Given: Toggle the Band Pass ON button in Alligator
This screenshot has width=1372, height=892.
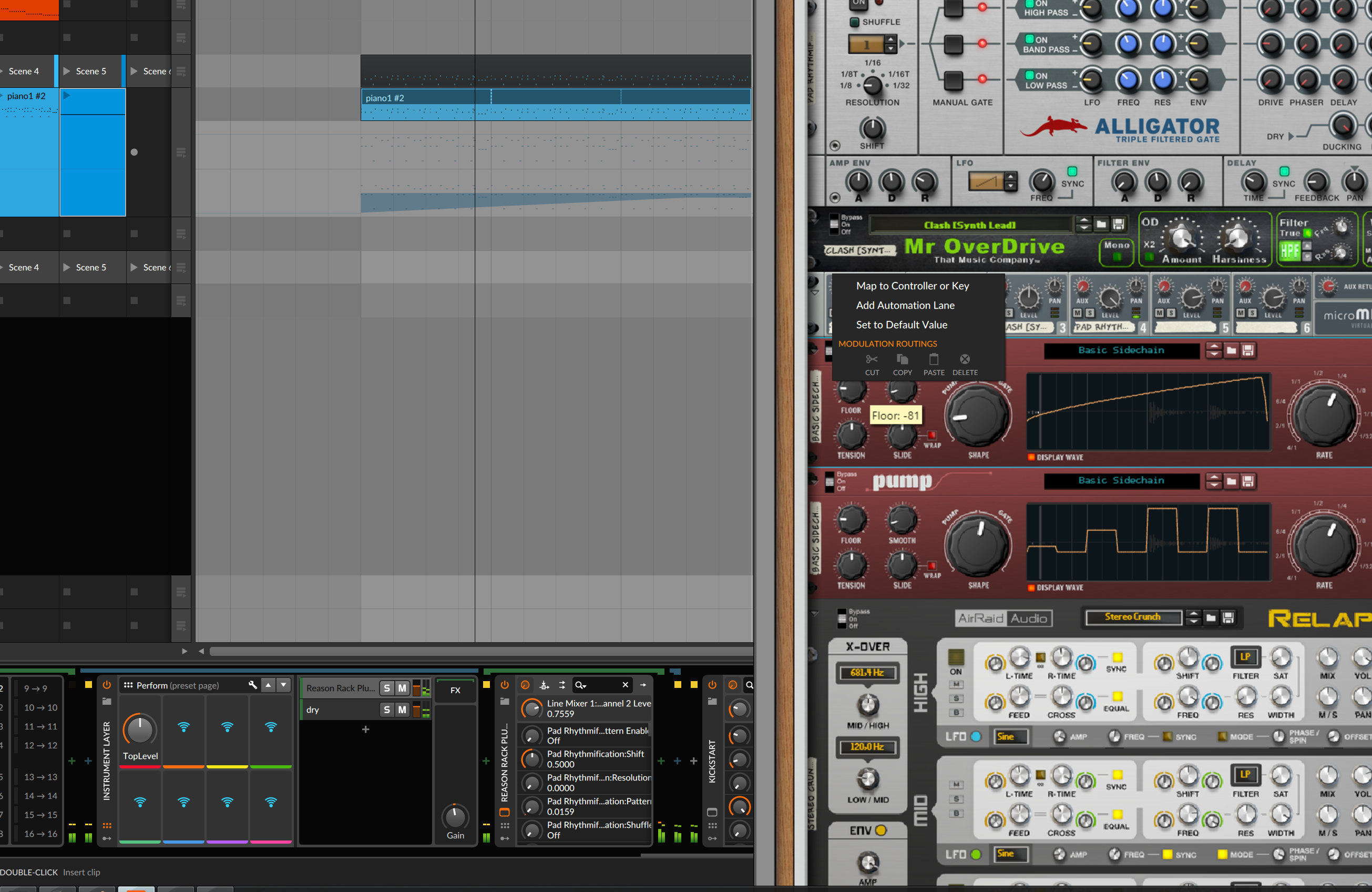Looking at the screenshot, I should click(1029, 39).
